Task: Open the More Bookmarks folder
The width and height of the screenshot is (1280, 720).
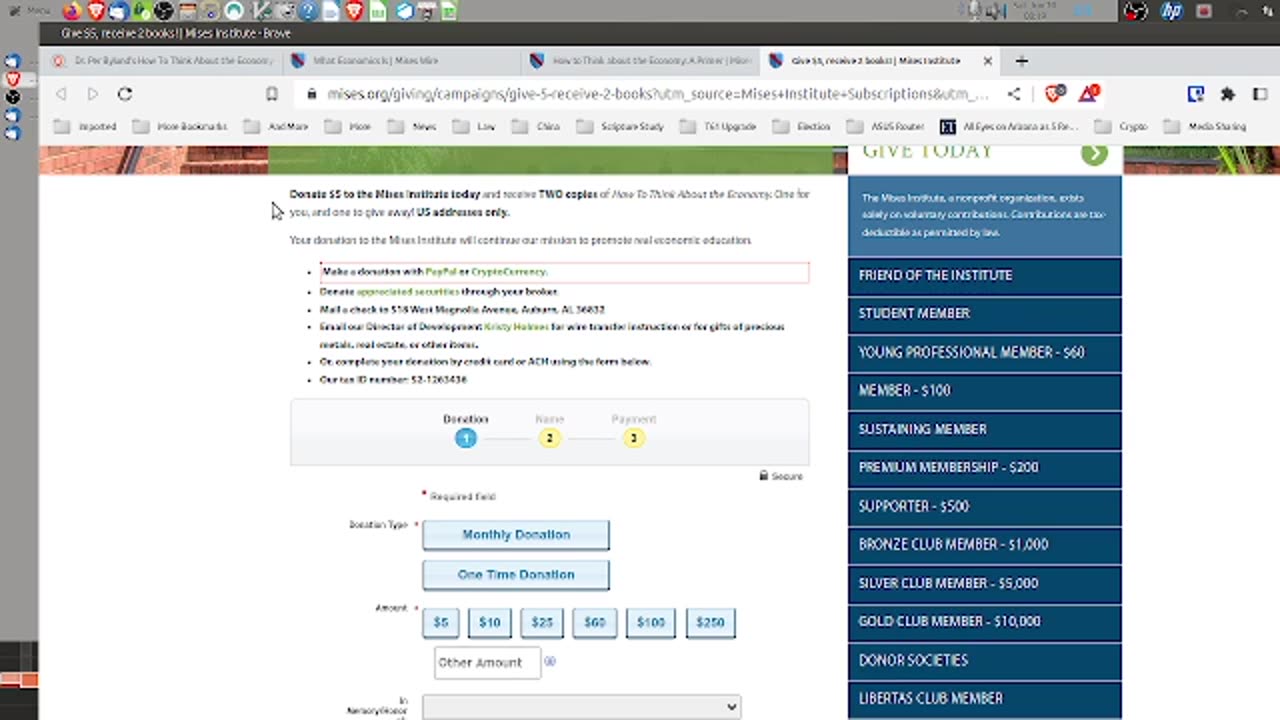Action: pyautogui.click(x=181, y=127)
